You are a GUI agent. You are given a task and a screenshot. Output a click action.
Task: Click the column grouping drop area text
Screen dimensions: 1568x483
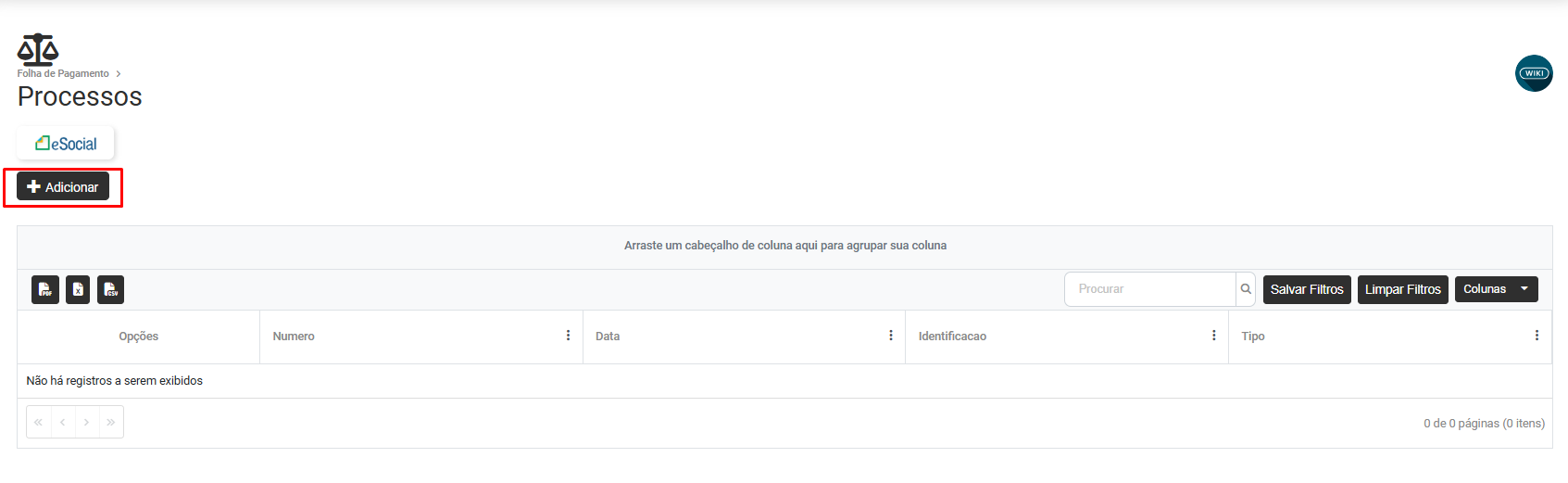tap(785, 246)
